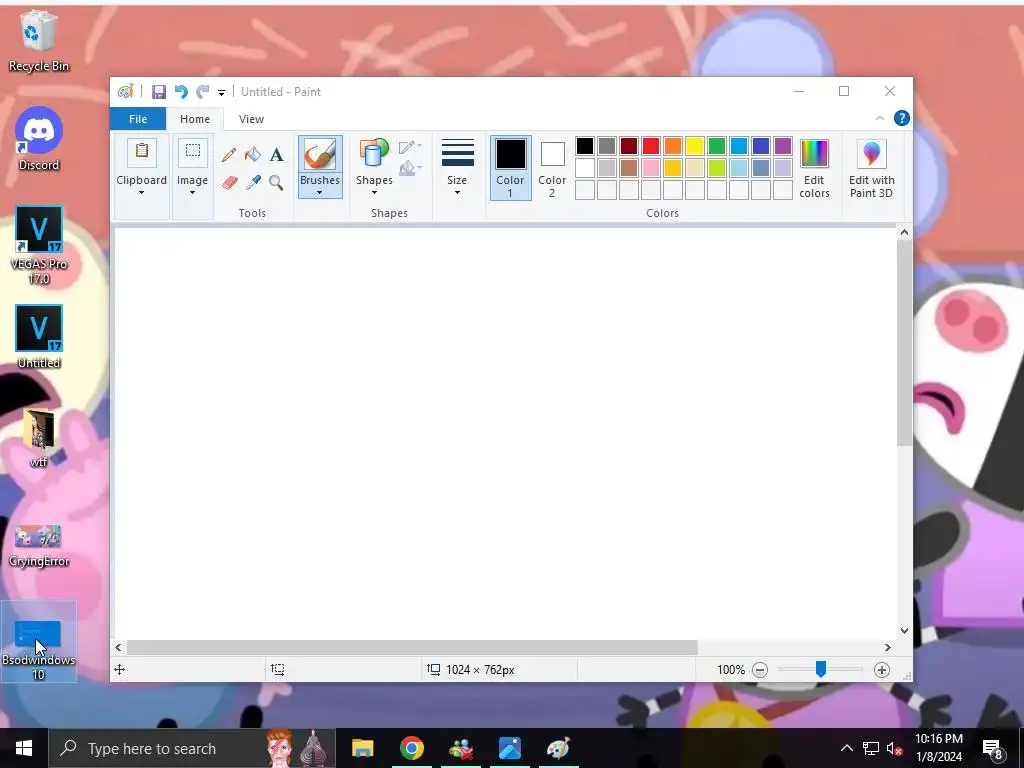
Task: Open the Windows Start menu
Action: (24, 748)
